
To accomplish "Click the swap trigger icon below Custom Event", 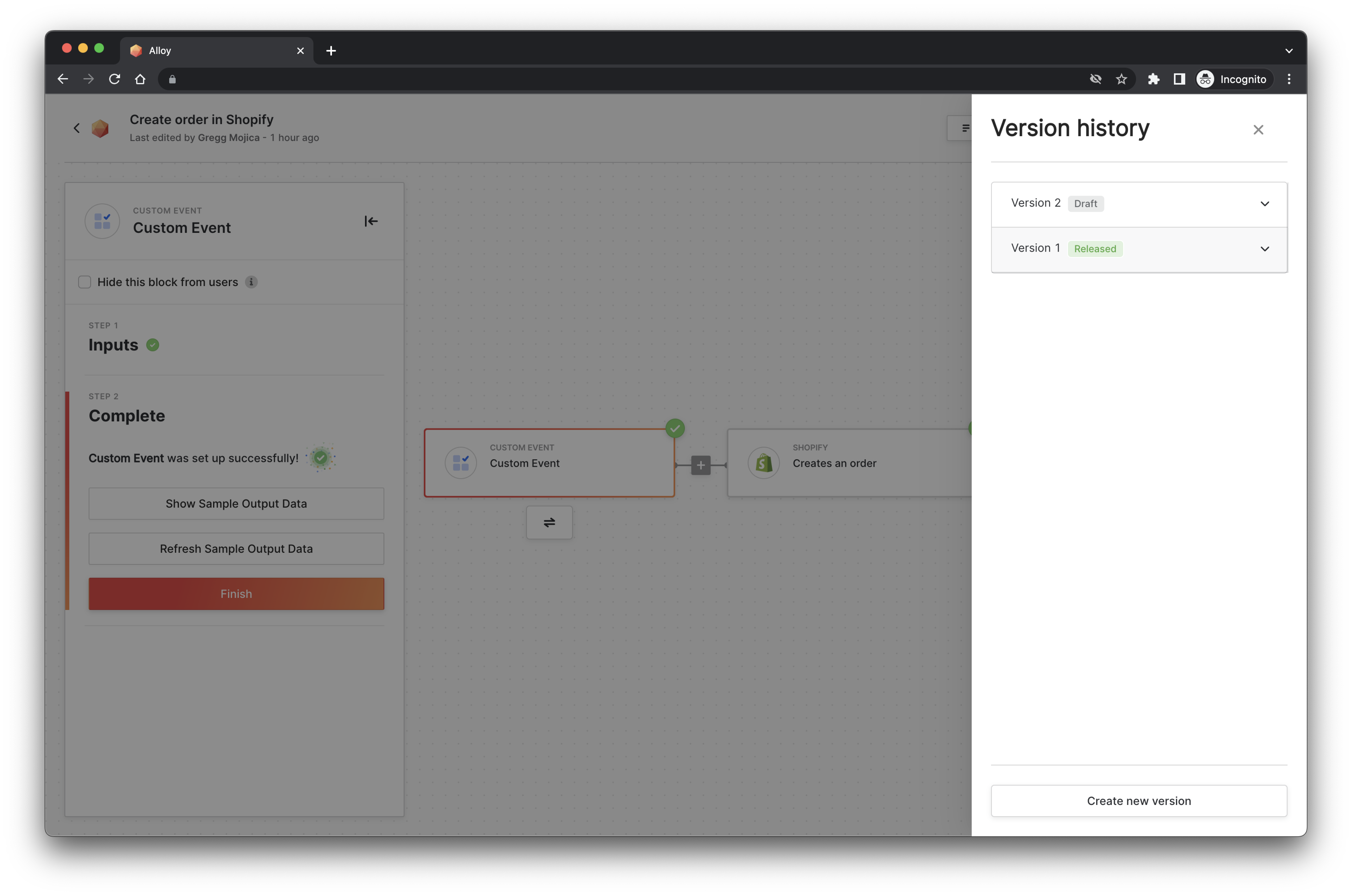I will pyautogui.click(x=549, y=522).
